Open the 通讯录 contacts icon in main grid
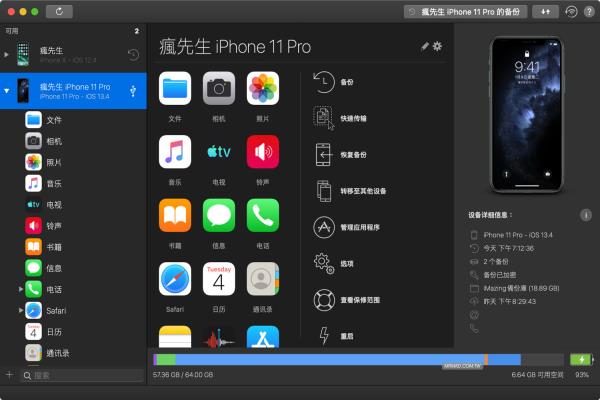 tap(263, 279)
